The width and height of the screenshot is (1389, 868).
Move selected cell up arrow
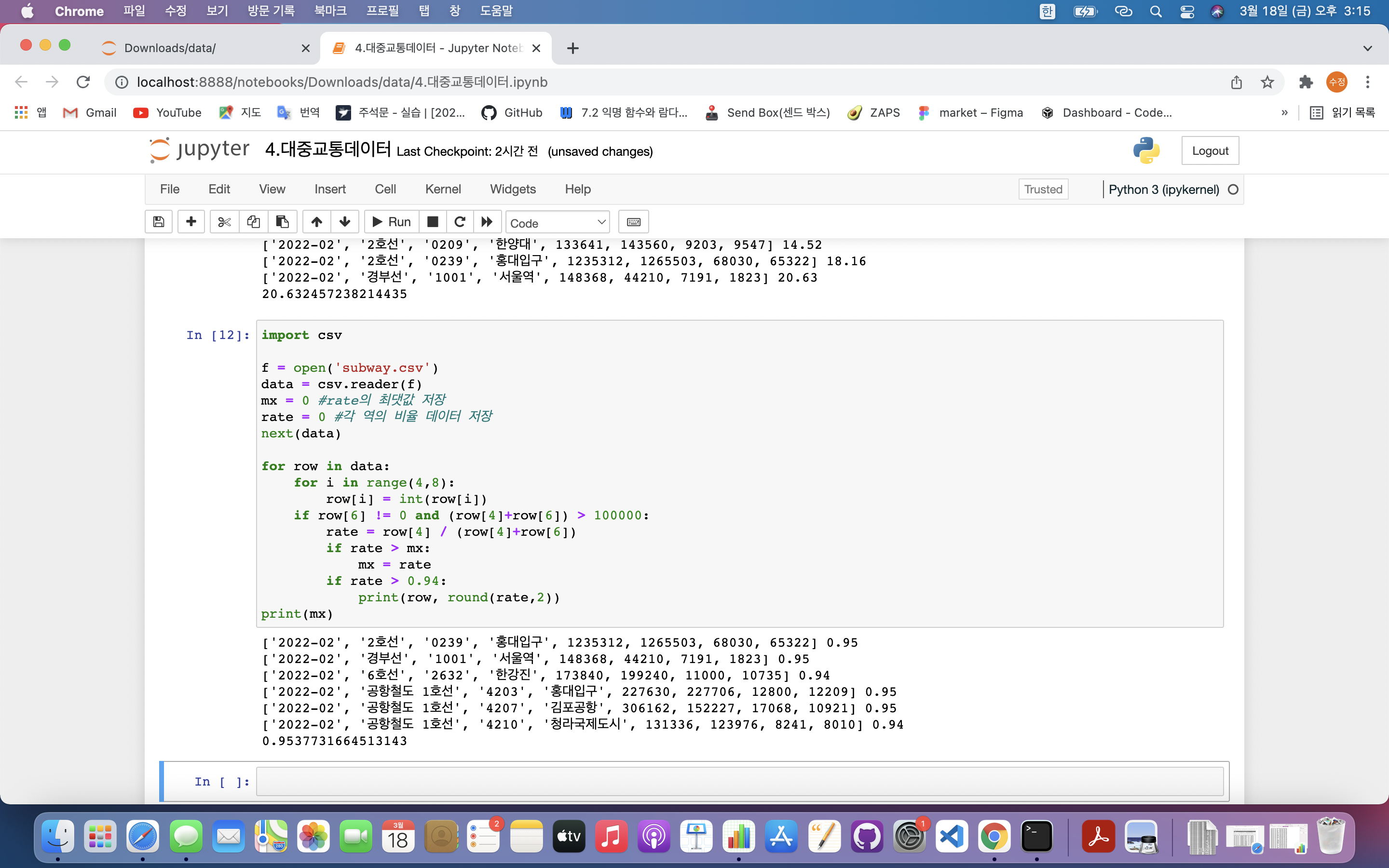316,222
